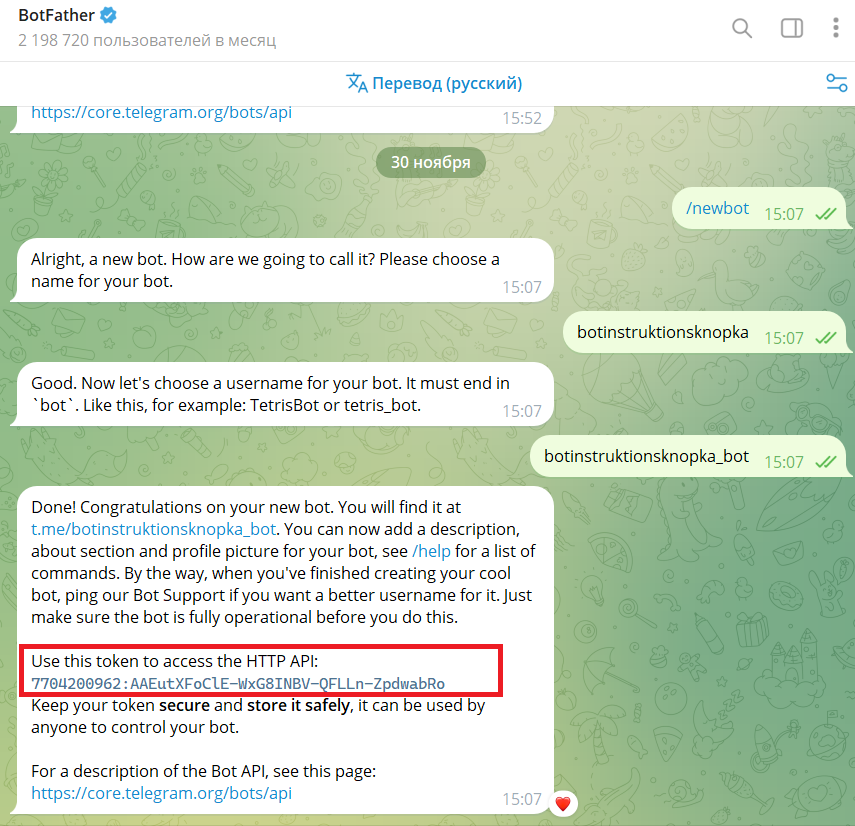Click double-check marks on /newbot message
855x826 pixels.
[x=826, y=214]
